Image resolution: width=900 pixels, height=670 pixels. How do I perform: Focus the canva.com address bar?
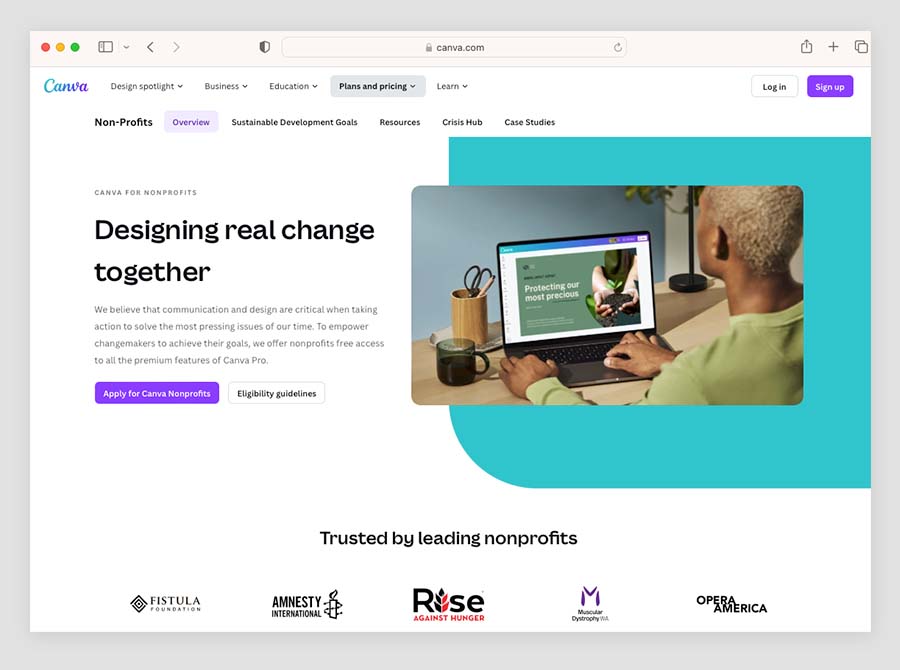[454, 47]
